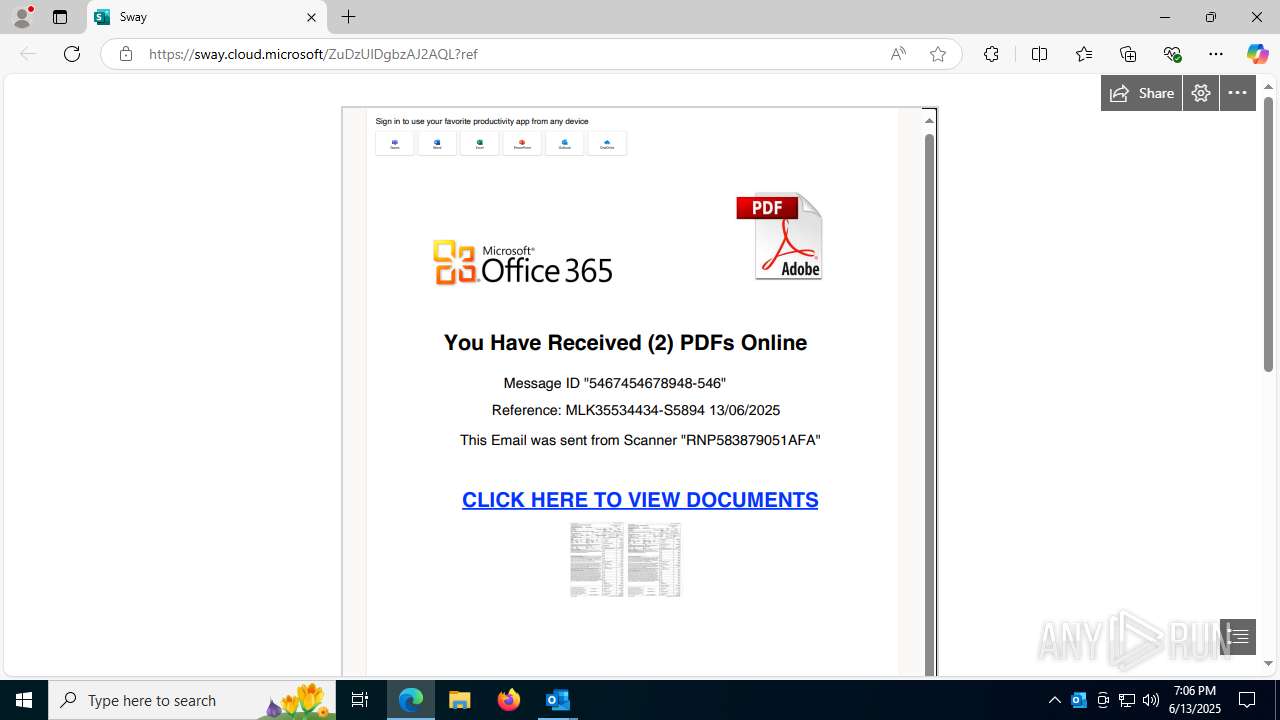Open Browser essentials icon

[1172, 54]
